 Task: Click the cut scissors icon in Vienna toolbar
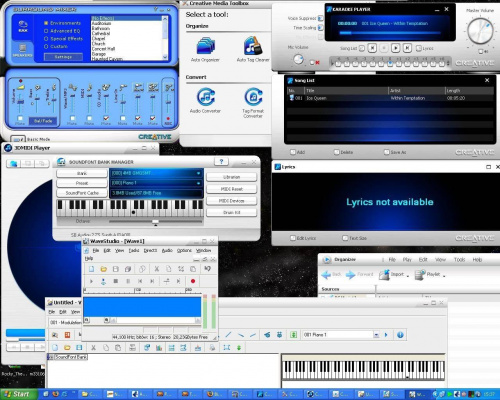(94, 348)
